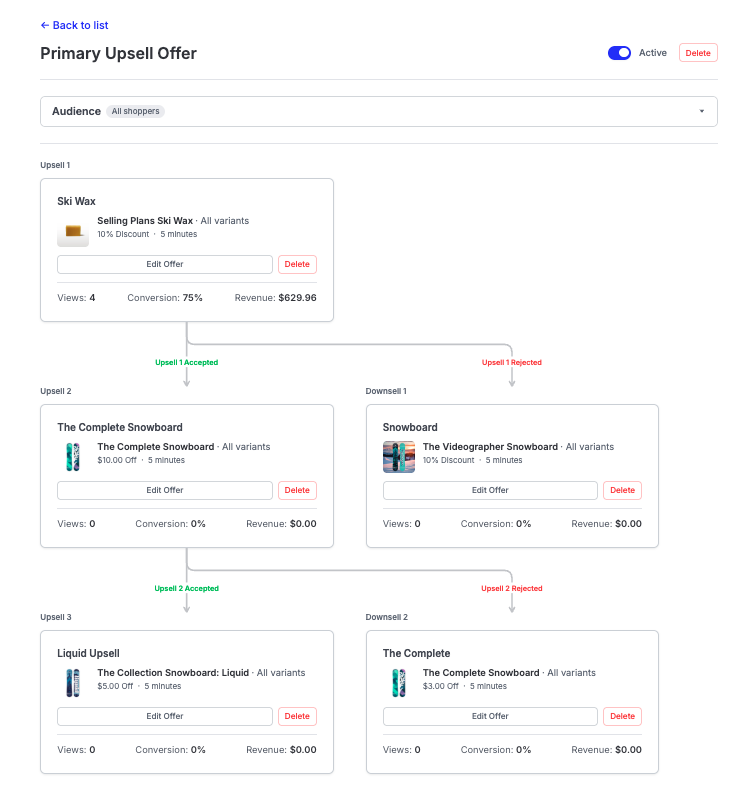Edit the Liquid Upsell offer
This screenshot has width=744, height=798.
pyautogui.click(x=165, y=716)
